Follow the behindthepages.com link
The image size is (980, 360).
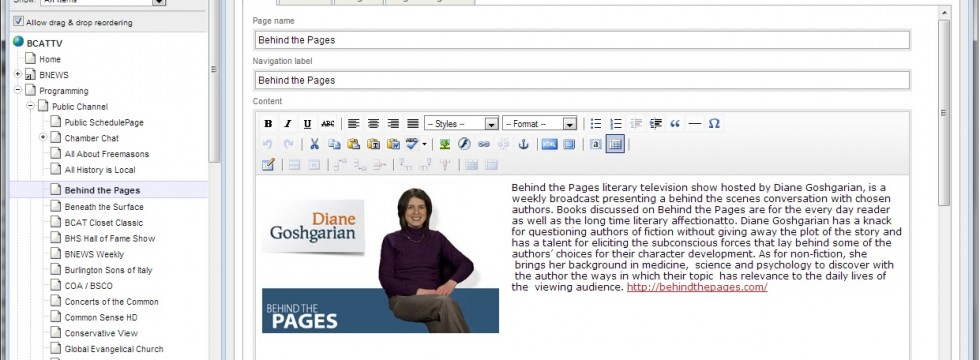697,288
